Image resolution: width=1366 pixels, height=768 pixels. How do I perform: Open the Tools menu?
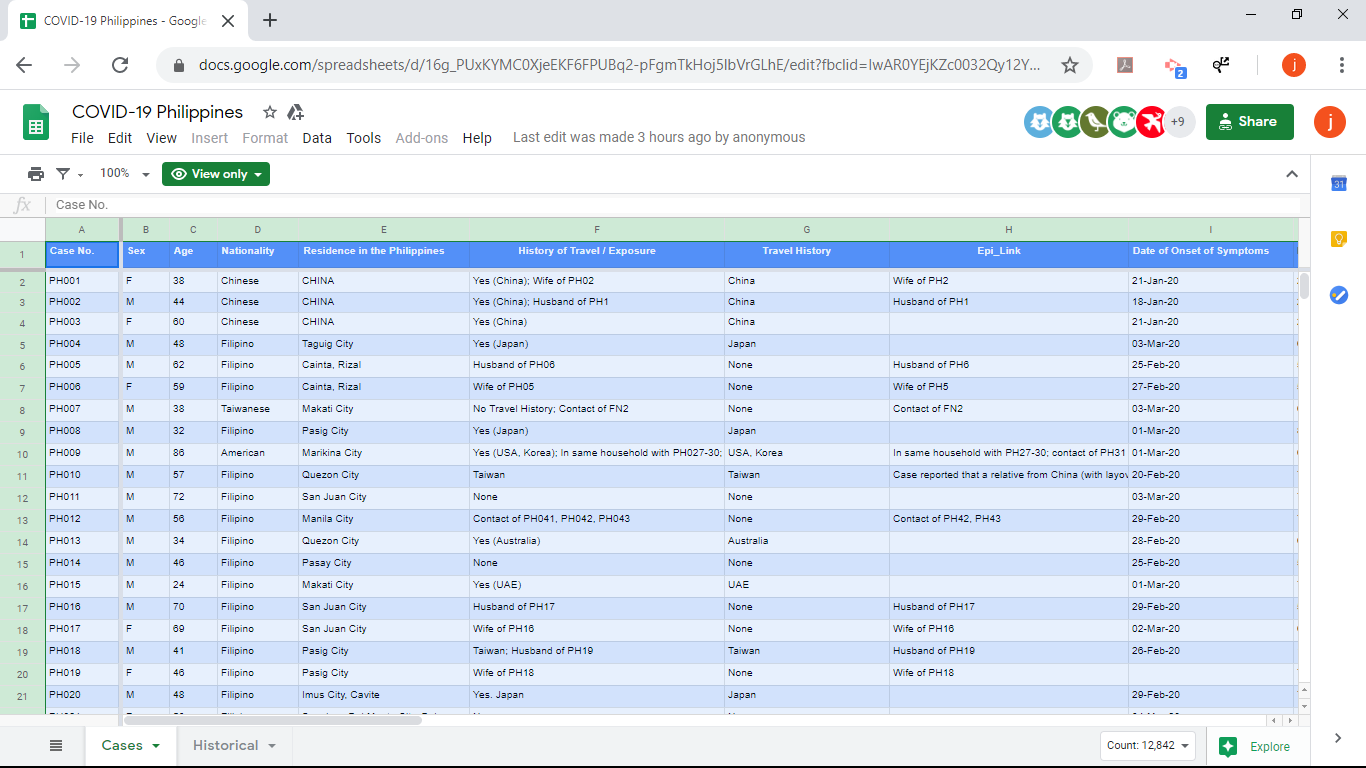point(364,138)
